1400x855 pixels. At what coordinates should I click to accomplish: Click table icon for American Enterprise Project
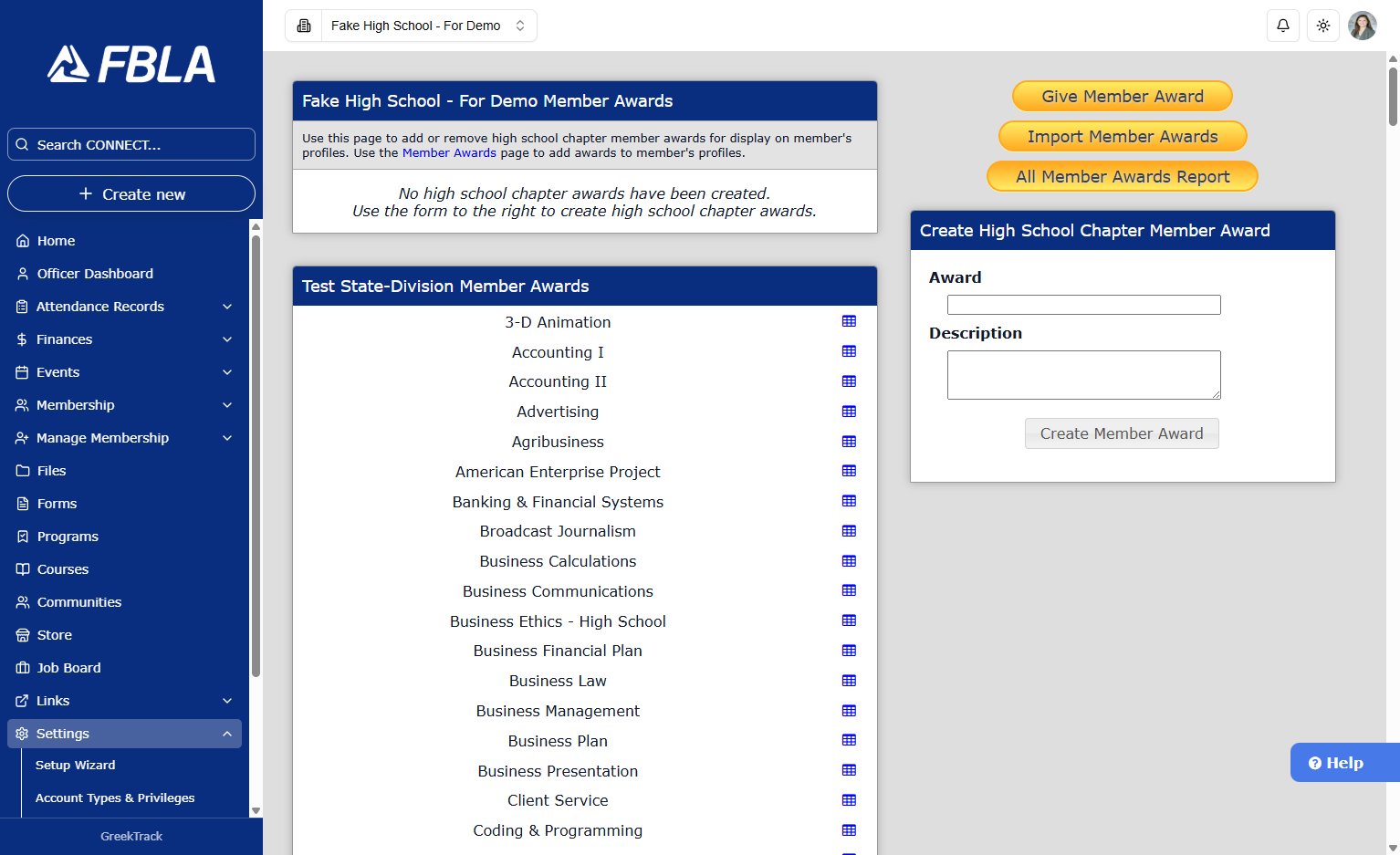pyautogui.click(x=849, y=471)
